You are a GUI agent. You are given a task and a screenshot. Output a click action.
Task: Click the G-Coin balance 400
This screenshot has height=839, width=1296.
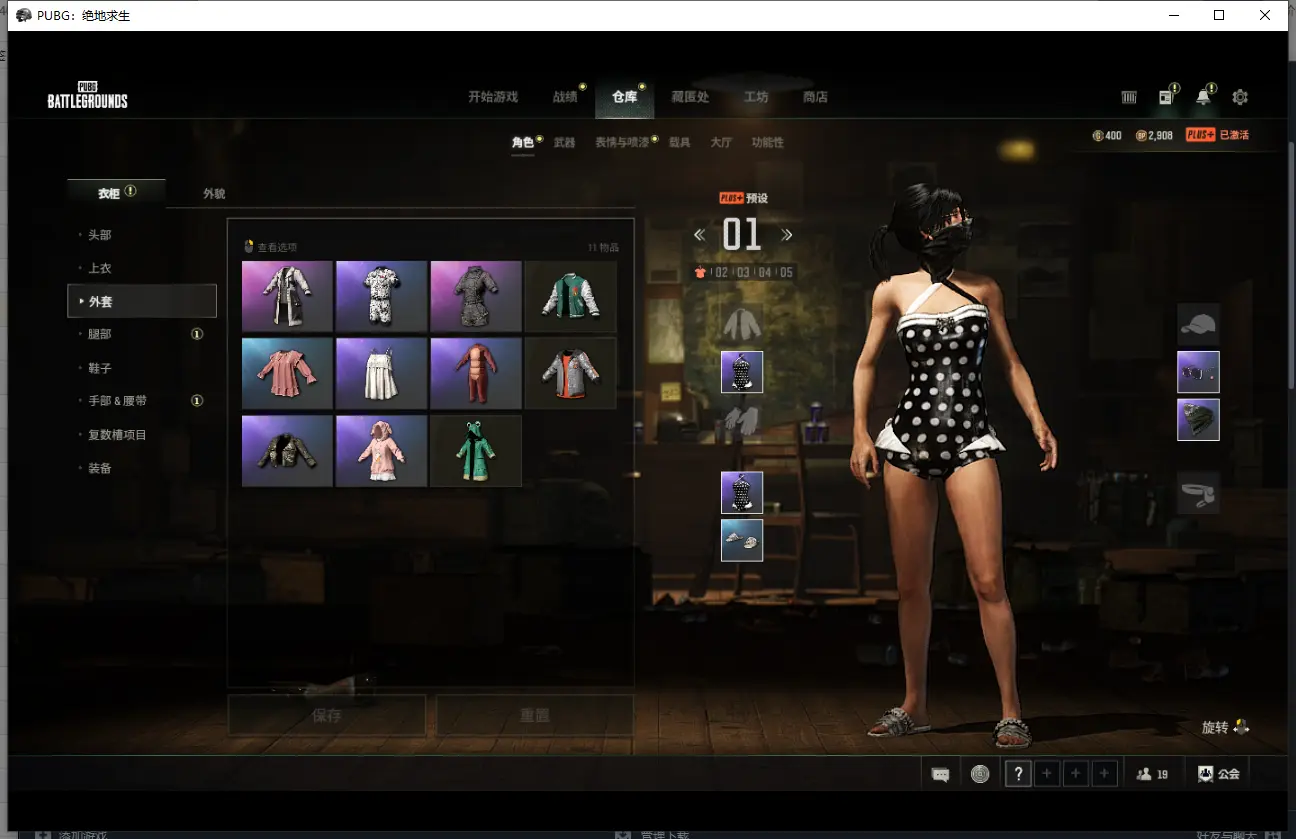coord(1107,135)
